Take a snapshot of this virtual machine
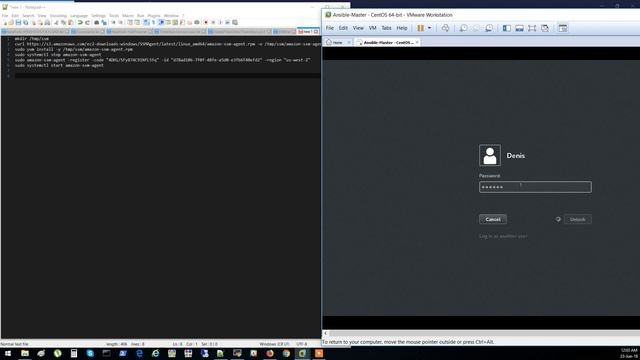This screenshot has width=640, height=360. (463, 28)
